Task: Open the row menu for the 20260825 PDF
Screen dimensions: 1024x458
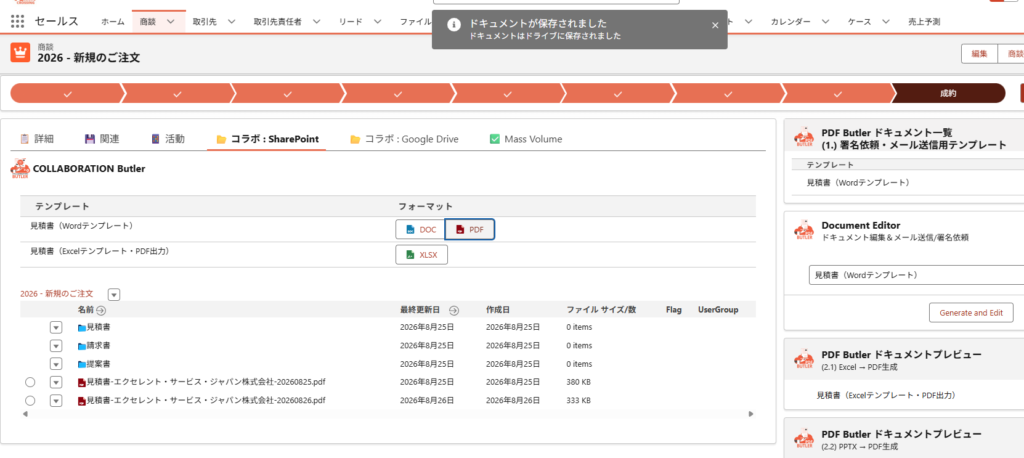Action: (x=56, y=382)
